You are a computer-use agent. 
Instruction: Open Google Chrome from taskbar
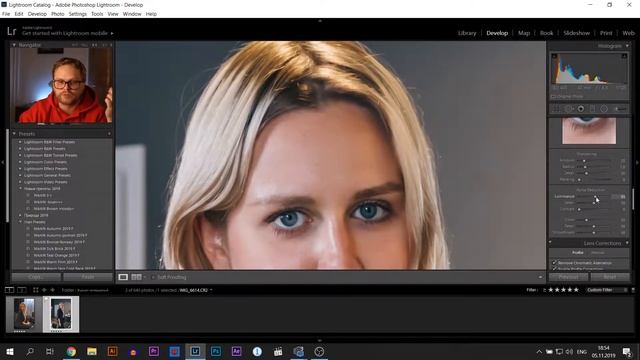point(71,351)
